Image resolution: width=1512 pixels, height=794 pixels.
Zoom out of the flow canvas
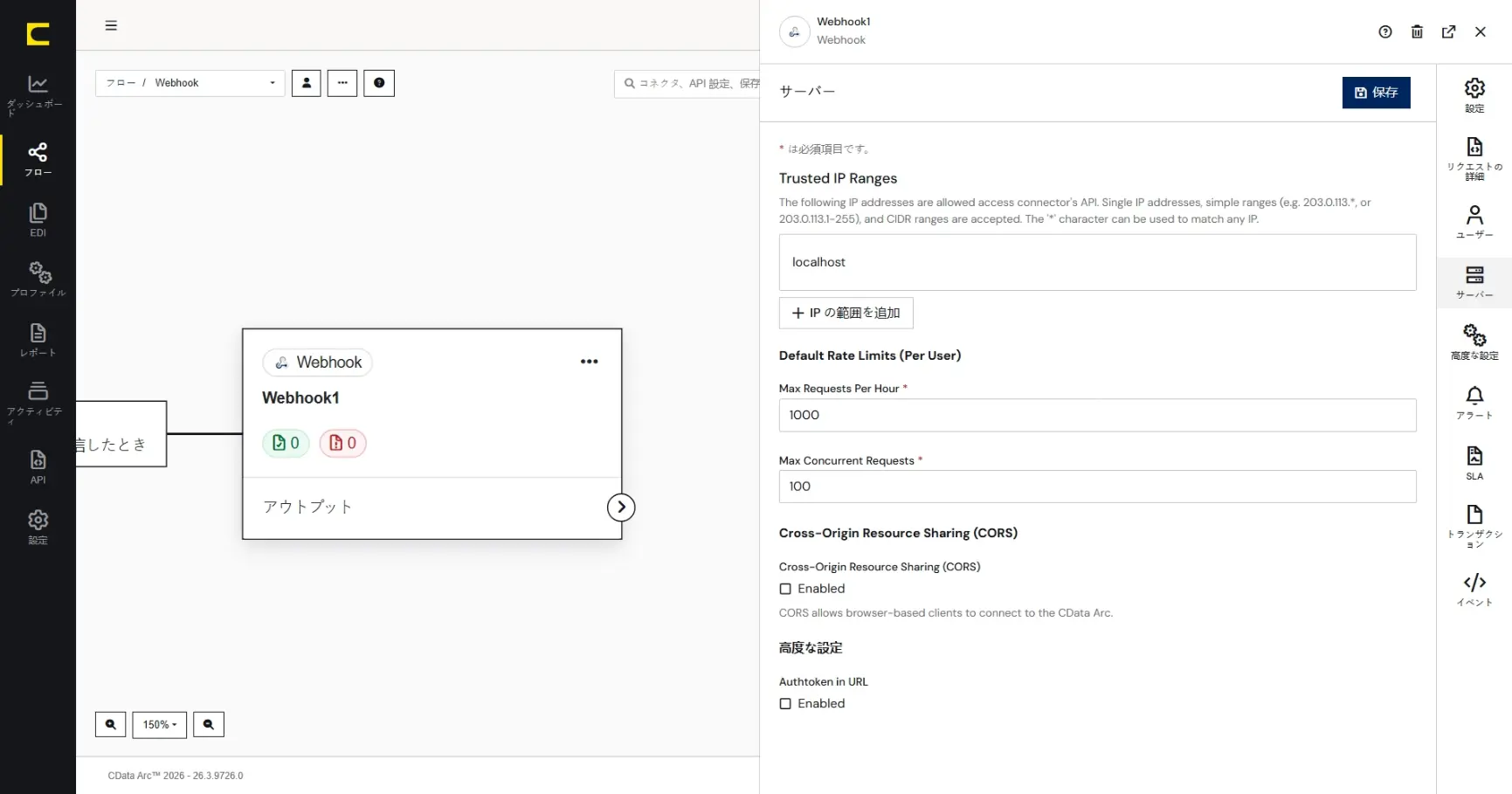209,724
